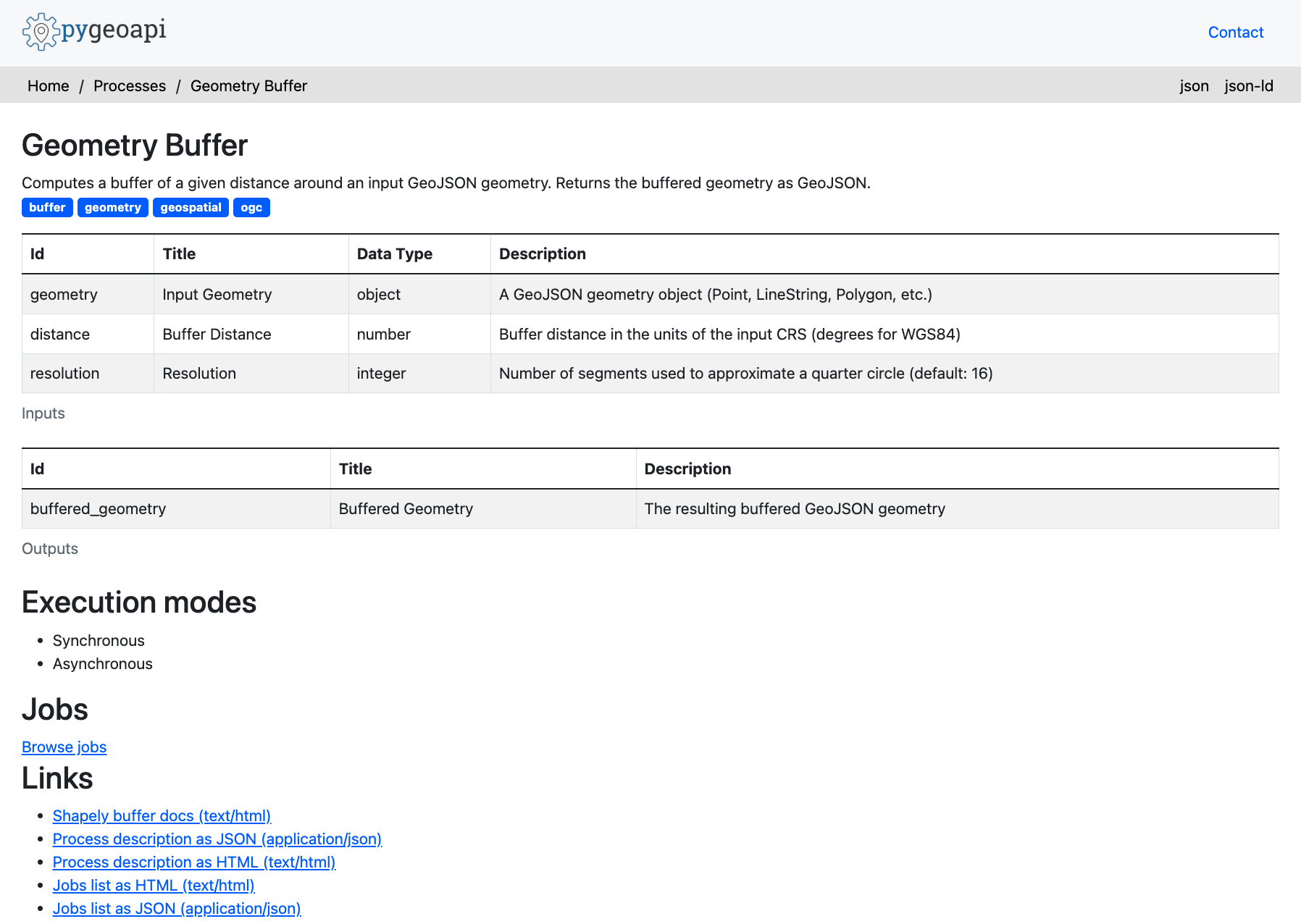Image resolution: width=1301 pixels, height=924 pixels.
Task: Click the geospatial keyword badge
Action: coord(191,208)
